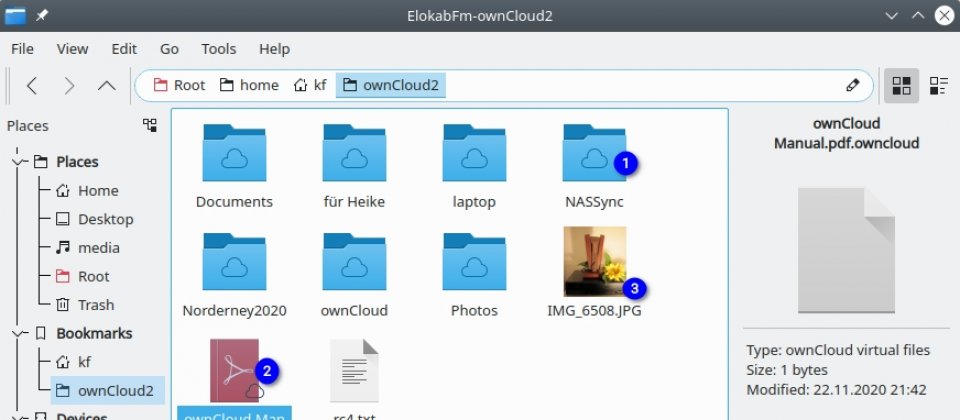Select the NASSync folder

(594, 152)
